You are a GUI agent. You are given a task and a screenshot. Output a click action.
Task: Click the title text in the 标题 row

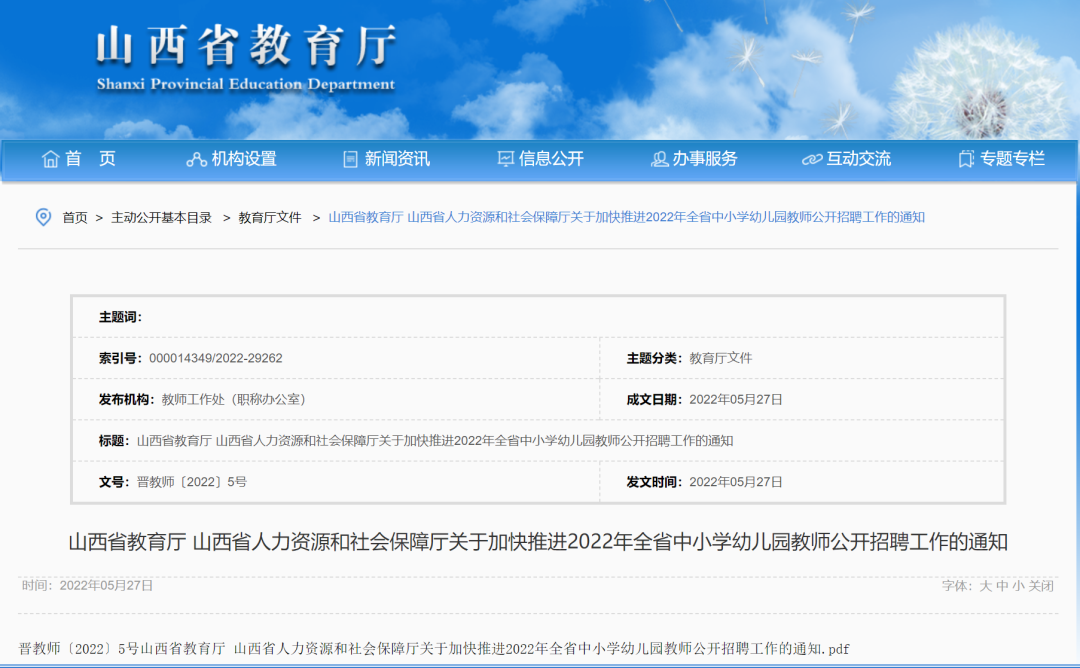pyautogui.click(x=435, y=441)
